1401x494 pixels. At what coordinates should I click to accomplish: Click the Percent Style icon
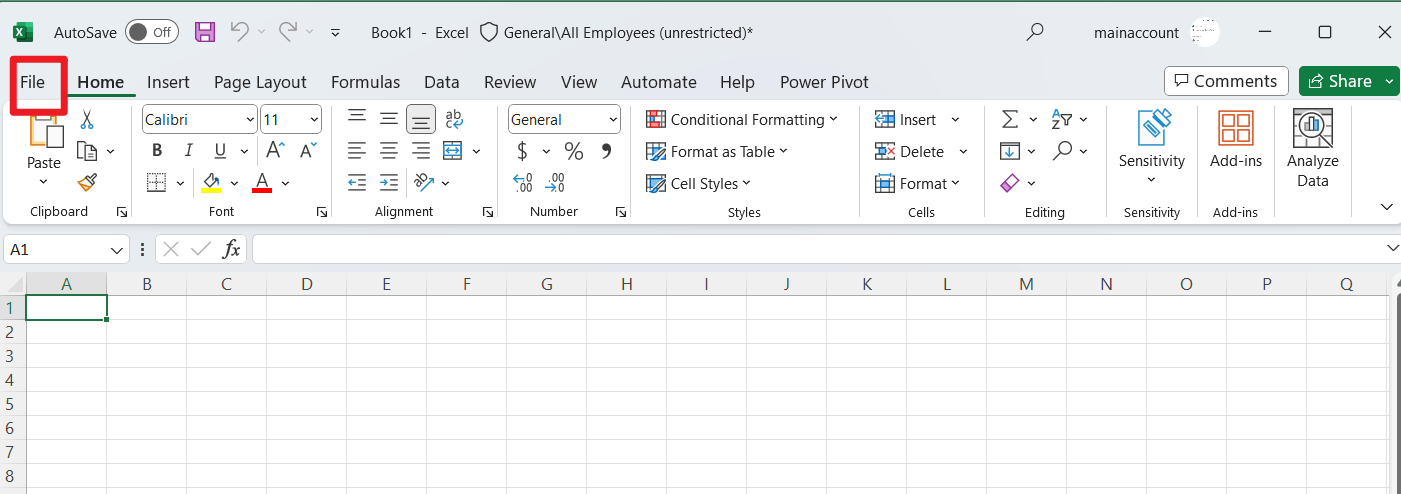[574, 151]
